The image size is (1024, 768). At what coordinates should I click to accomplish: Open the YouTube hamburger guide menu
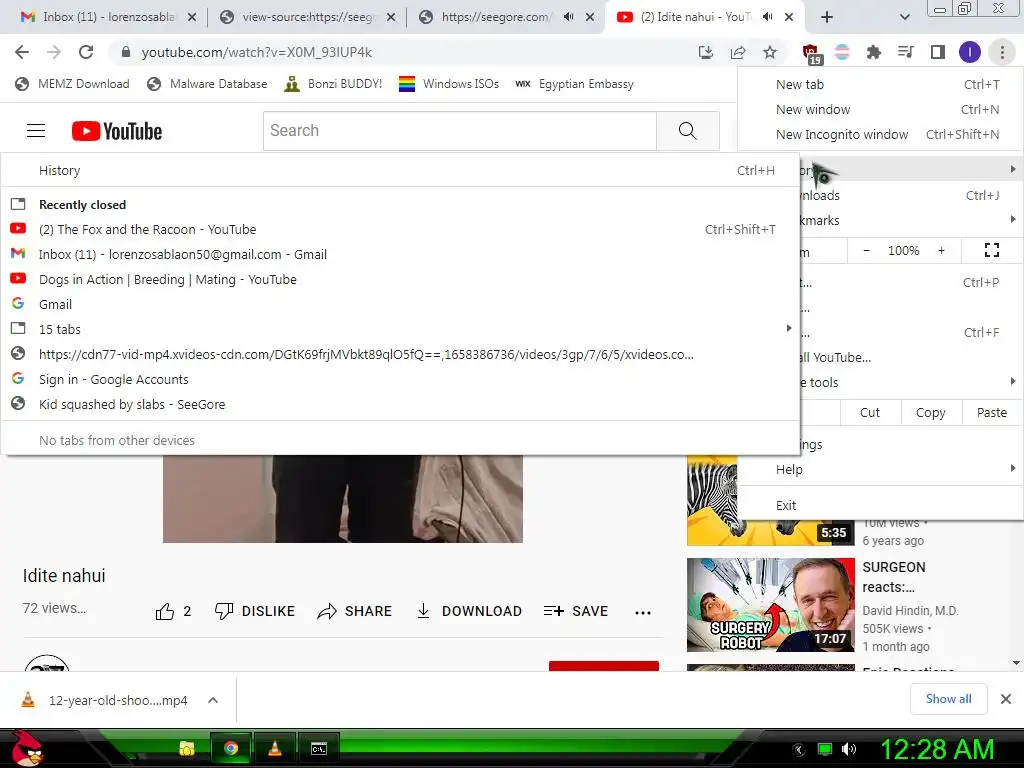36,131
